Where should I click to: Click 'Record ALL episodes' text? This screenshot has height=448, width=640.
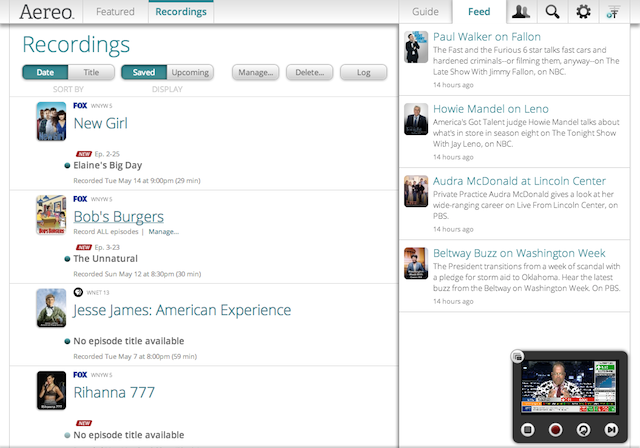106,232
